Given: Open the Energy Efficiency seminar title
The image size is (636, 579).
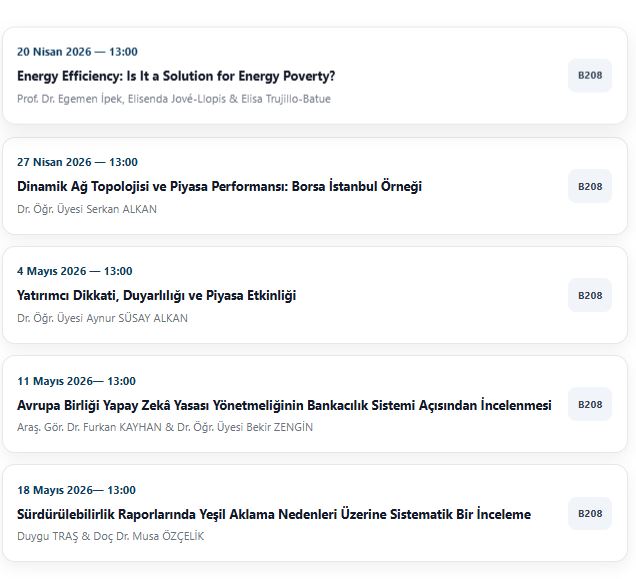Looking at the screenshot, I should click(x=176, y=76).
